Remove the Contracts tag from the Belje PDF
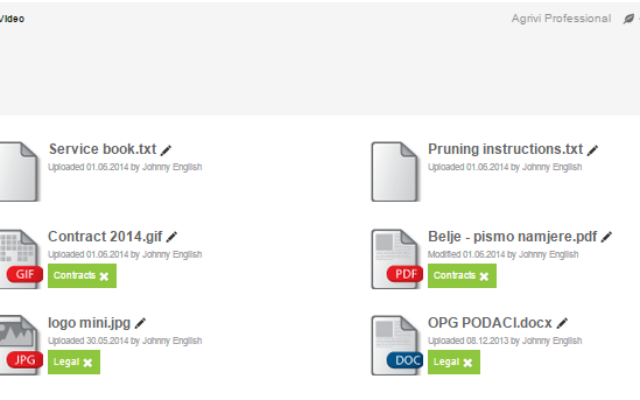 click(x=484, y=277)
